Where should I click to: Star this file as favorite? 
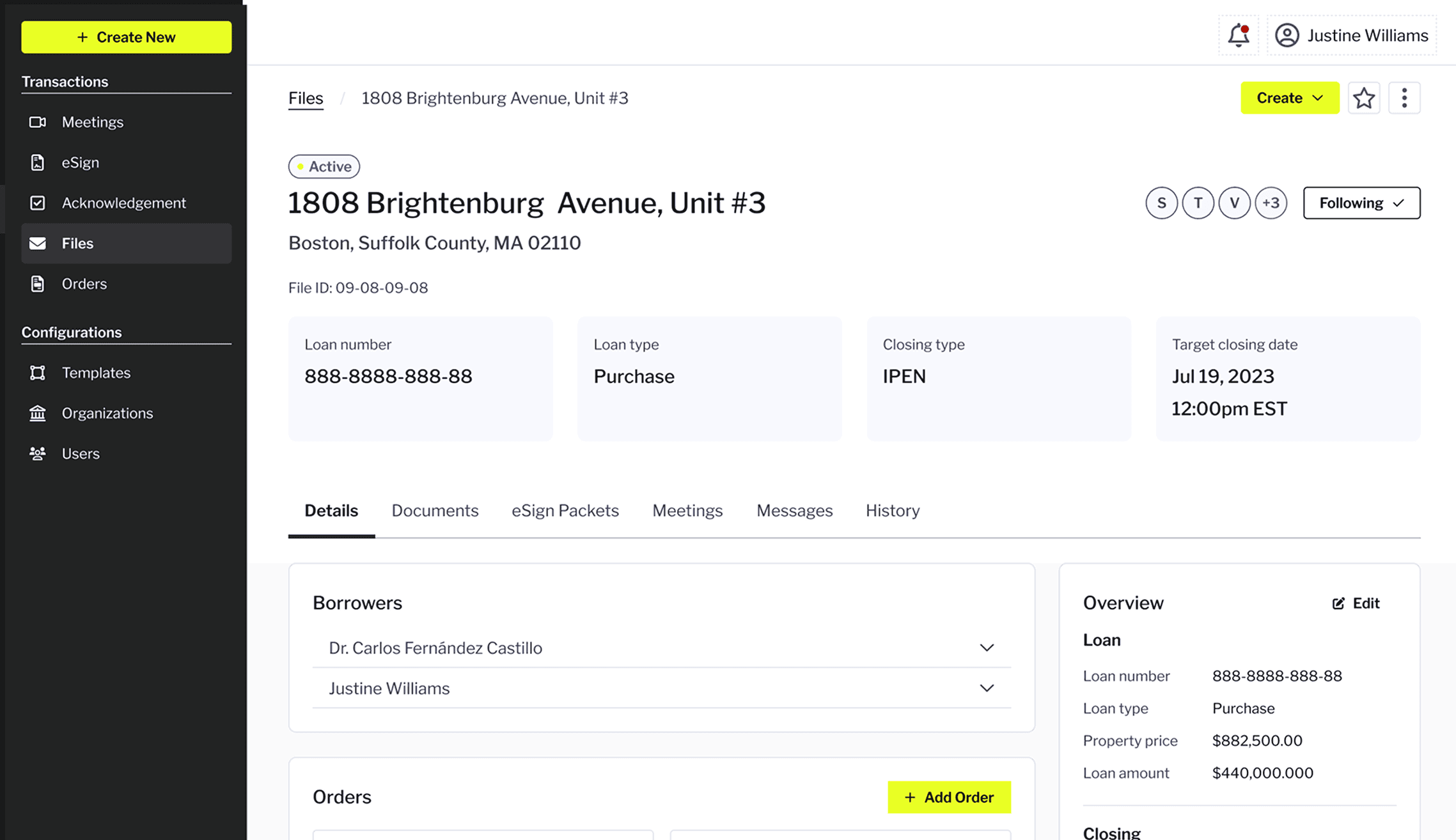tap(1363, 98)
